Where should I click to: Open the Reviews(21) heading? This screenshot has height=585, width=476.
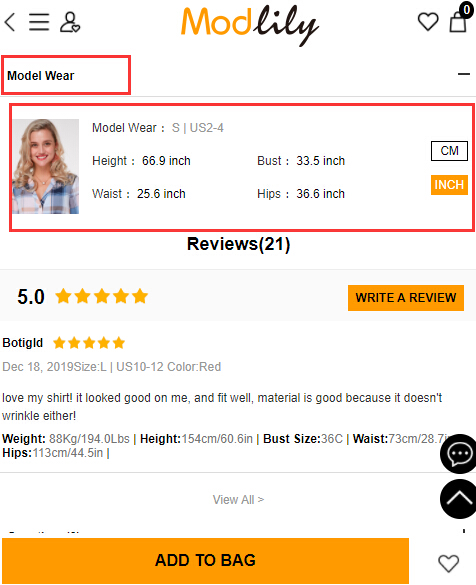238,244
